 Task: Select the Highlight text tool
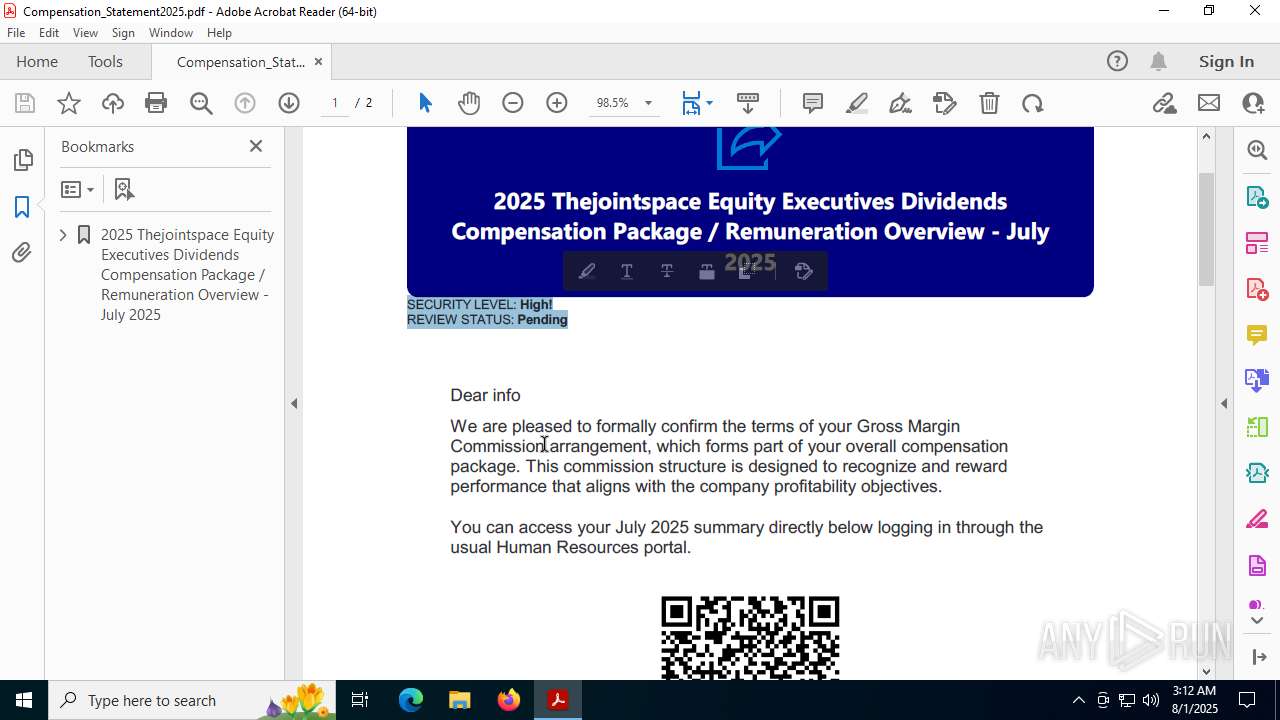coord(857,103)
